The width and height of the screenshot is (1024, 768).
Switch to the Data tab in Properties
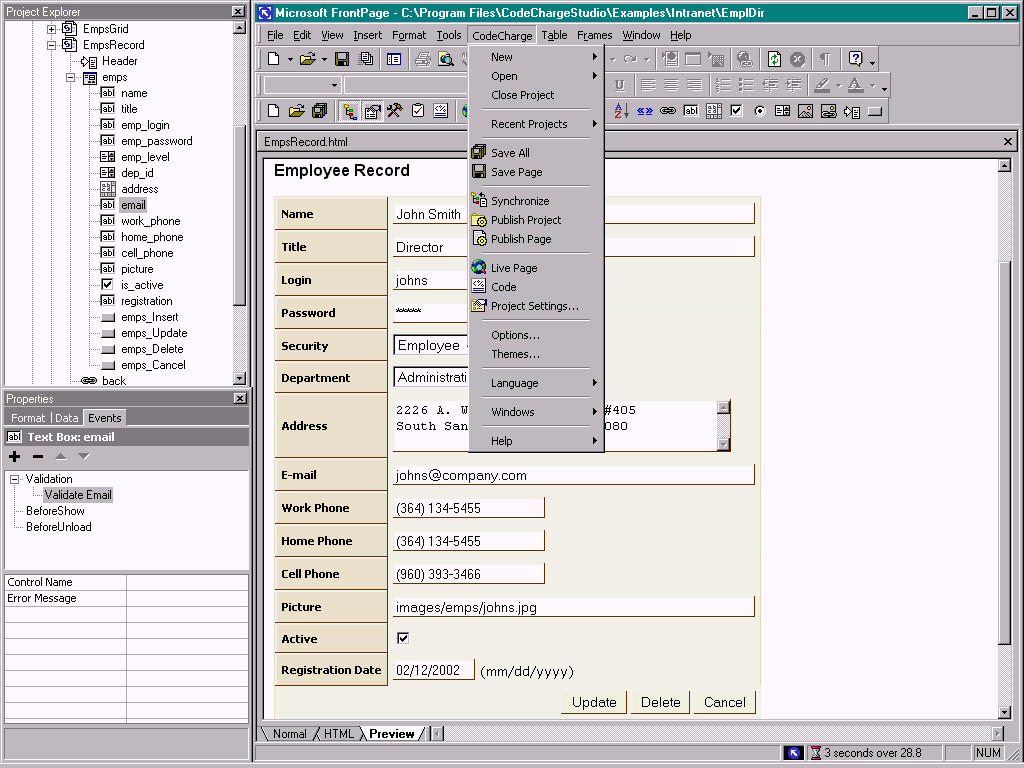(67, 418)
